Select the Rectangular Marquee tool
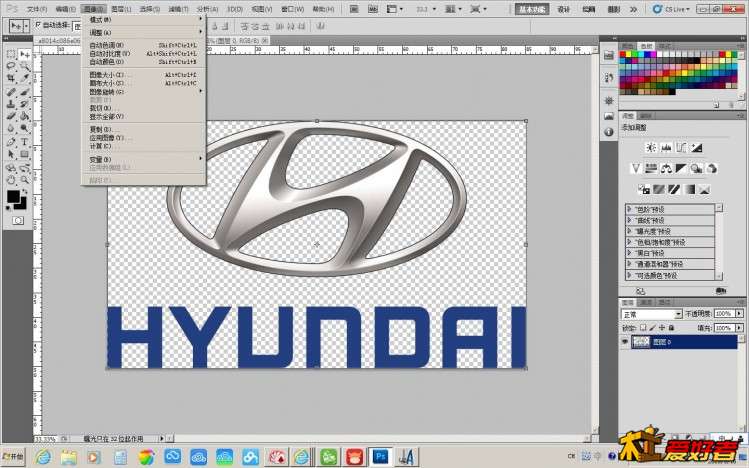Image resolution: width=749 pixels, height=468 pixels. click(11, 54)
